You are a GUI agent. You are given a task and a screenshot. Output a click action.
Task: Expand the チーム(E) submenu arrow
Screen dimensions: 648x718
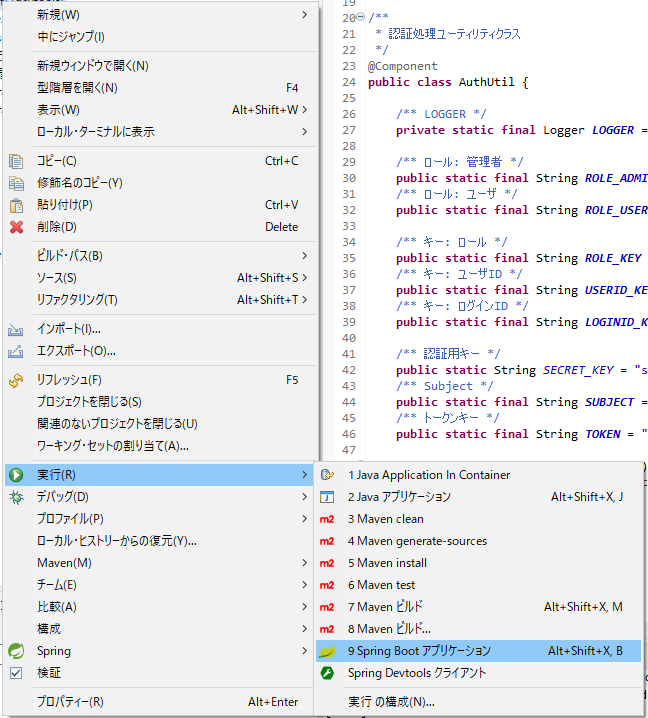pyautogui.click(x=305, y=585)
